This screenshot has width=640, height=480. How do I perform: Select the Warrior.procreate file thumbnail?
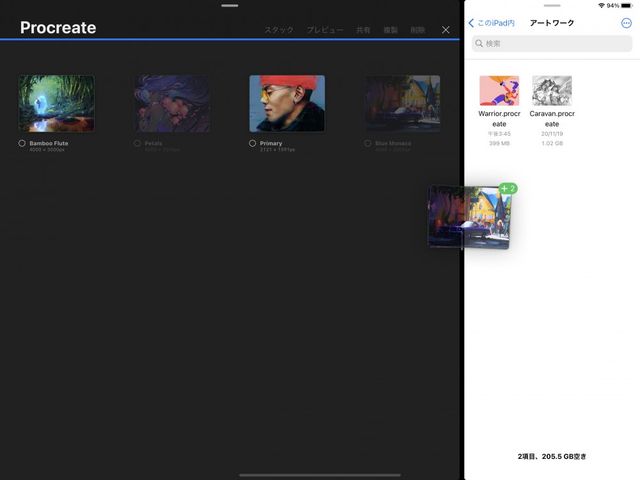(499, 91)
